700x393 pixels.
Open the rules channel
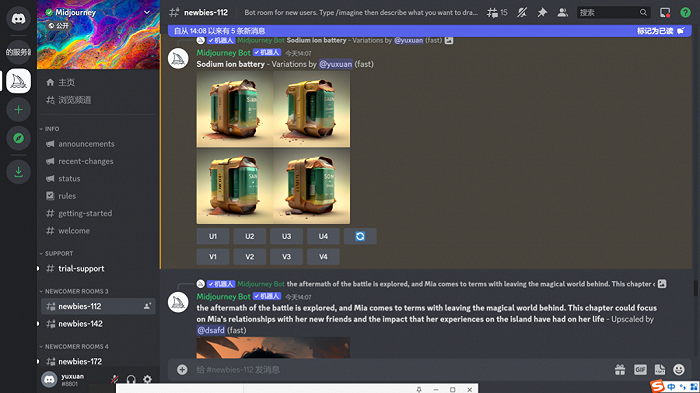tap(98, 196)
